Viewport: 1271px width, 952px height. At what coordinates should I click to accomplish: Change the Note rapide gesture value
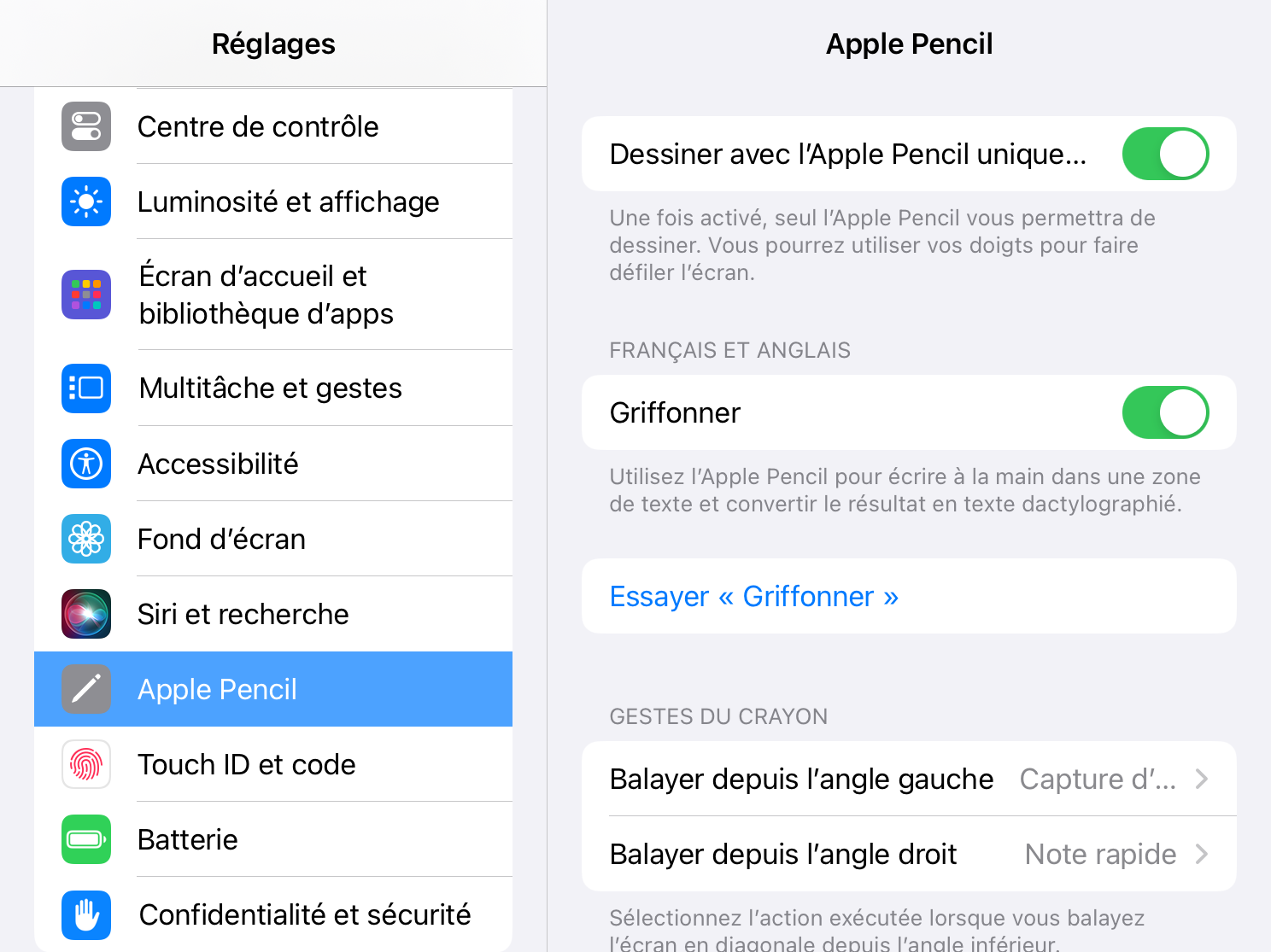point(1100,854)
